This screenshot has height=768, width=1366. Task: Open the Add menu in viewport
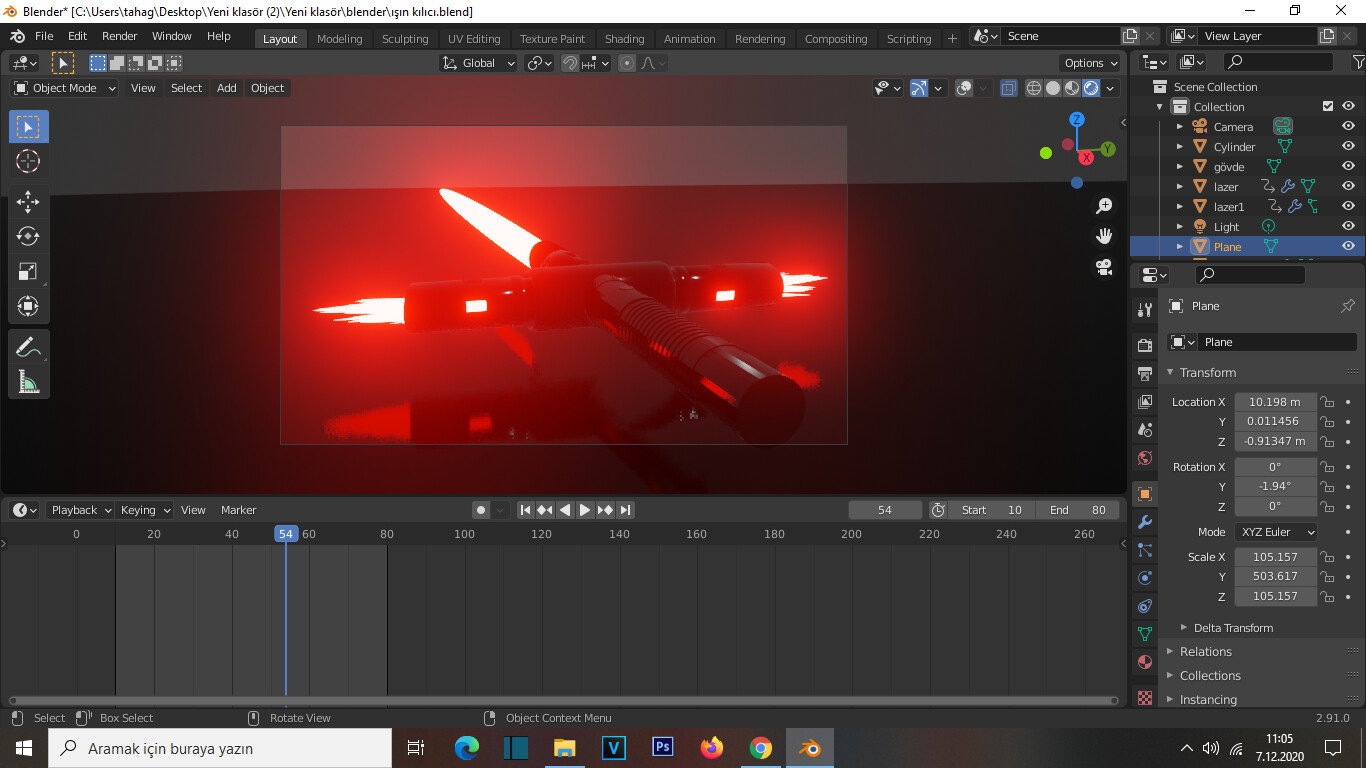227,88
